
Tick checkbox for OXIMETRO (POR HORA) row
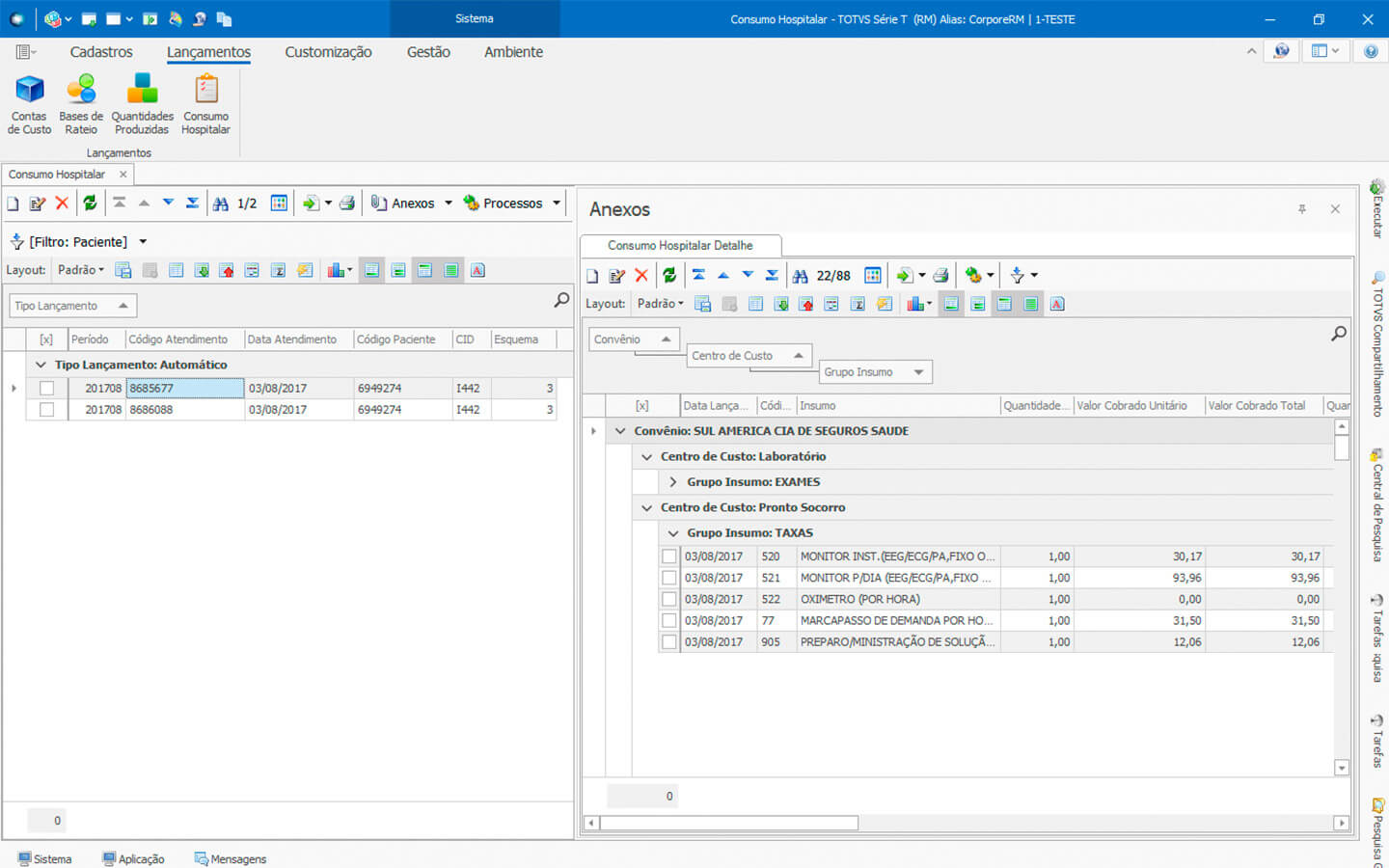click(x=669, y=600)
